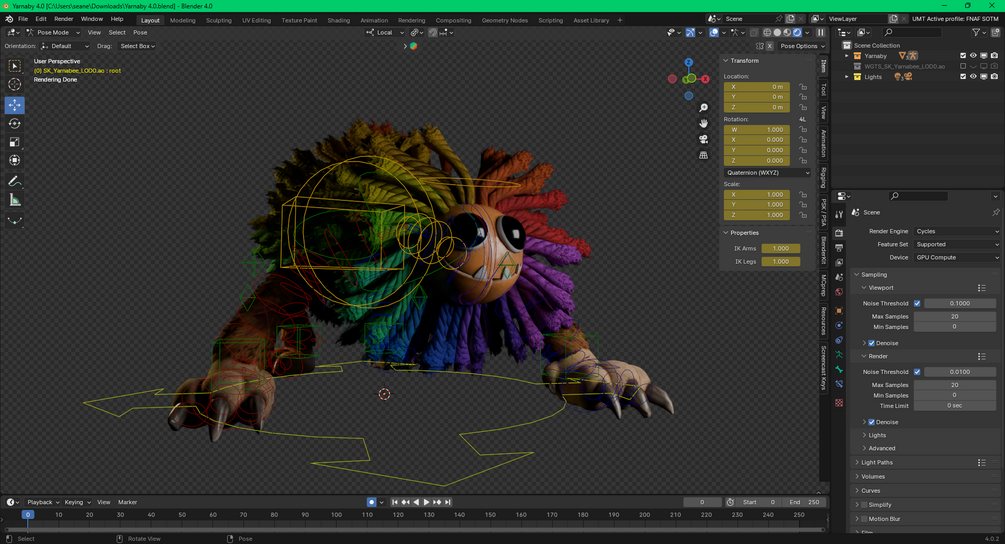Switch to the Sculpting workspace tab
The width and height of the screenshot is (1005, 544).
pos(218,20)
